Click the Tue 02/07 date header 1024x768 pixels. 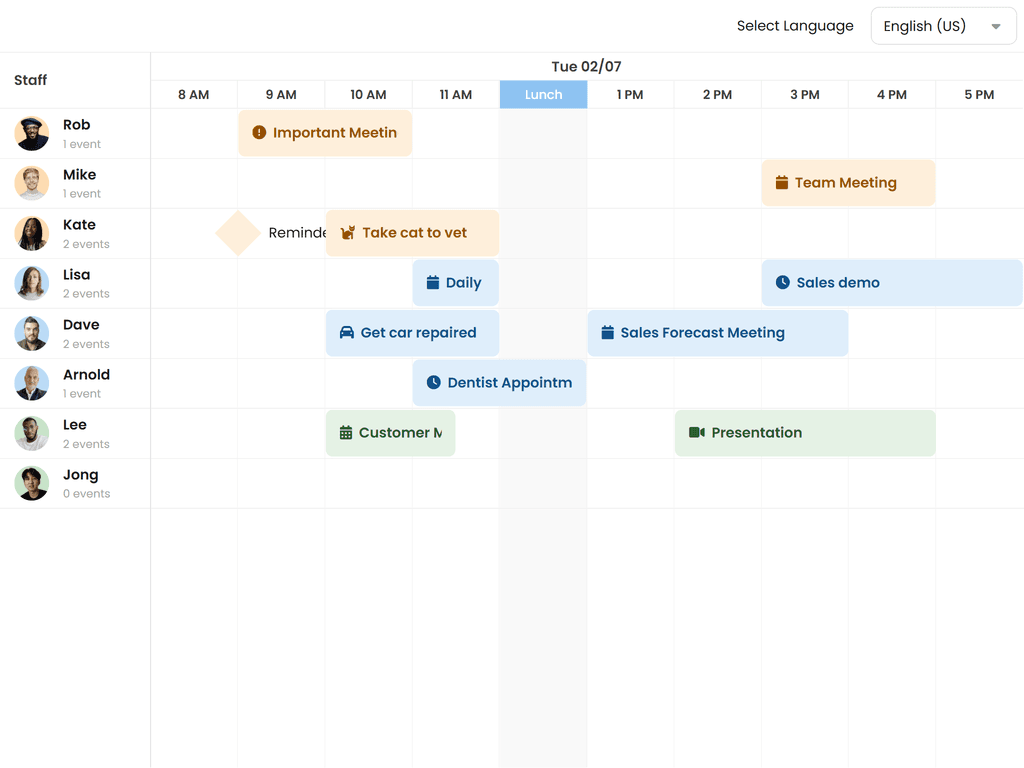pos(586,67)
